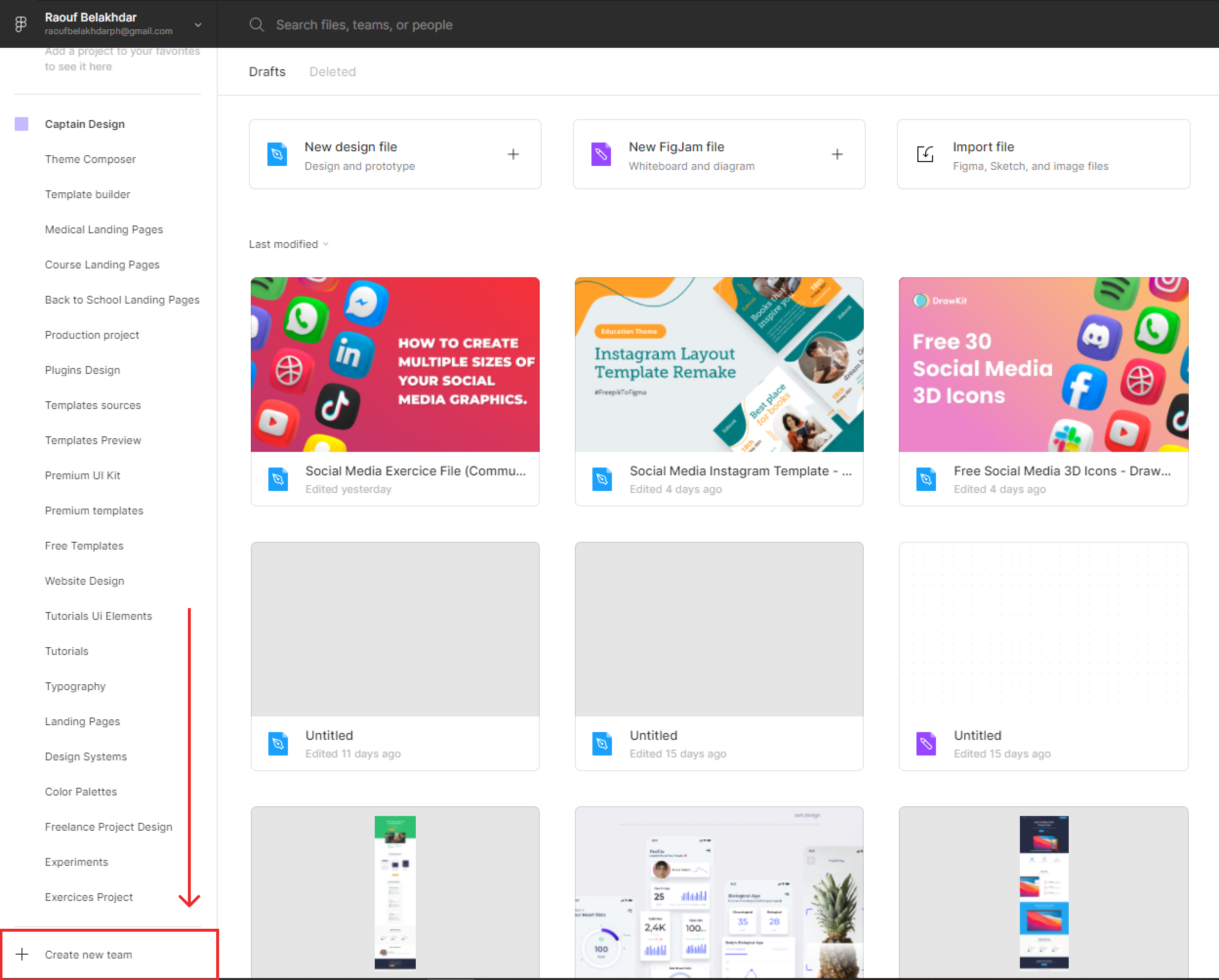Click FigJam icon of Untitled purple file

click(x=926, y=744)
